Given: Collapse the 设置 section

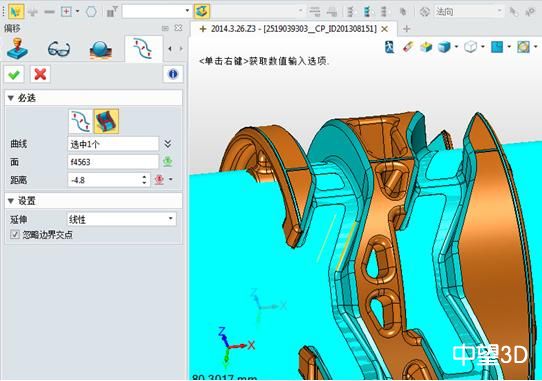Looking at the screenshot, I should (11, 201).
